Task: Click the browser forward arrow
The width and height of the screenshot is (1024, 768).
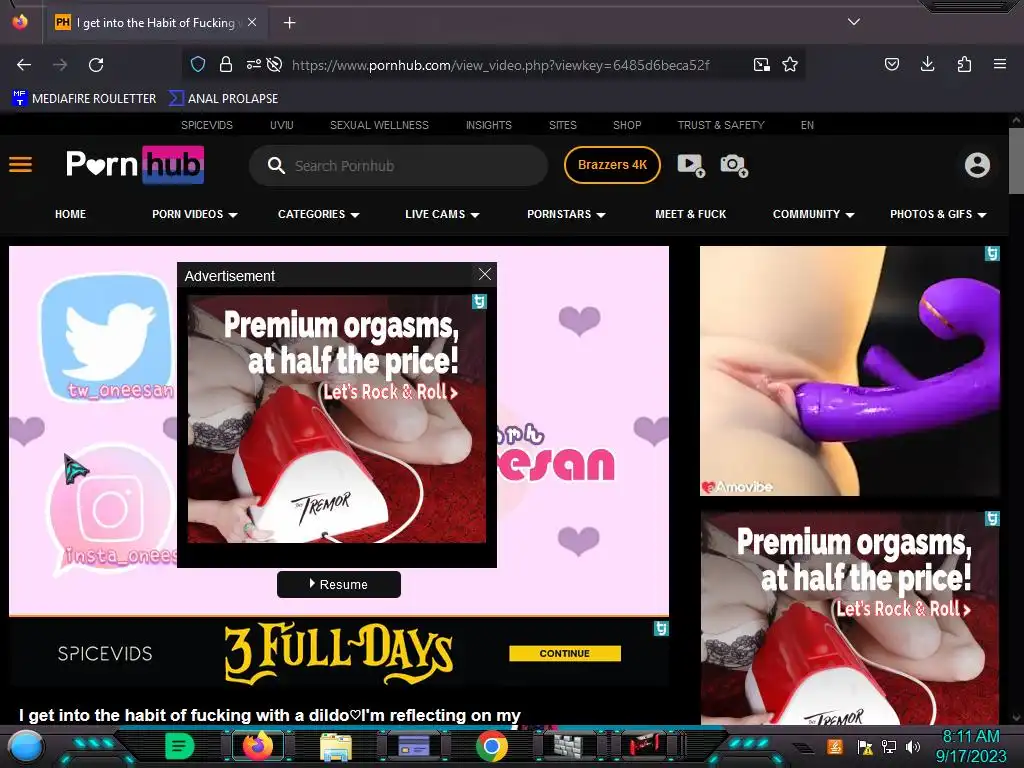Action: click(x=60, y=65)
